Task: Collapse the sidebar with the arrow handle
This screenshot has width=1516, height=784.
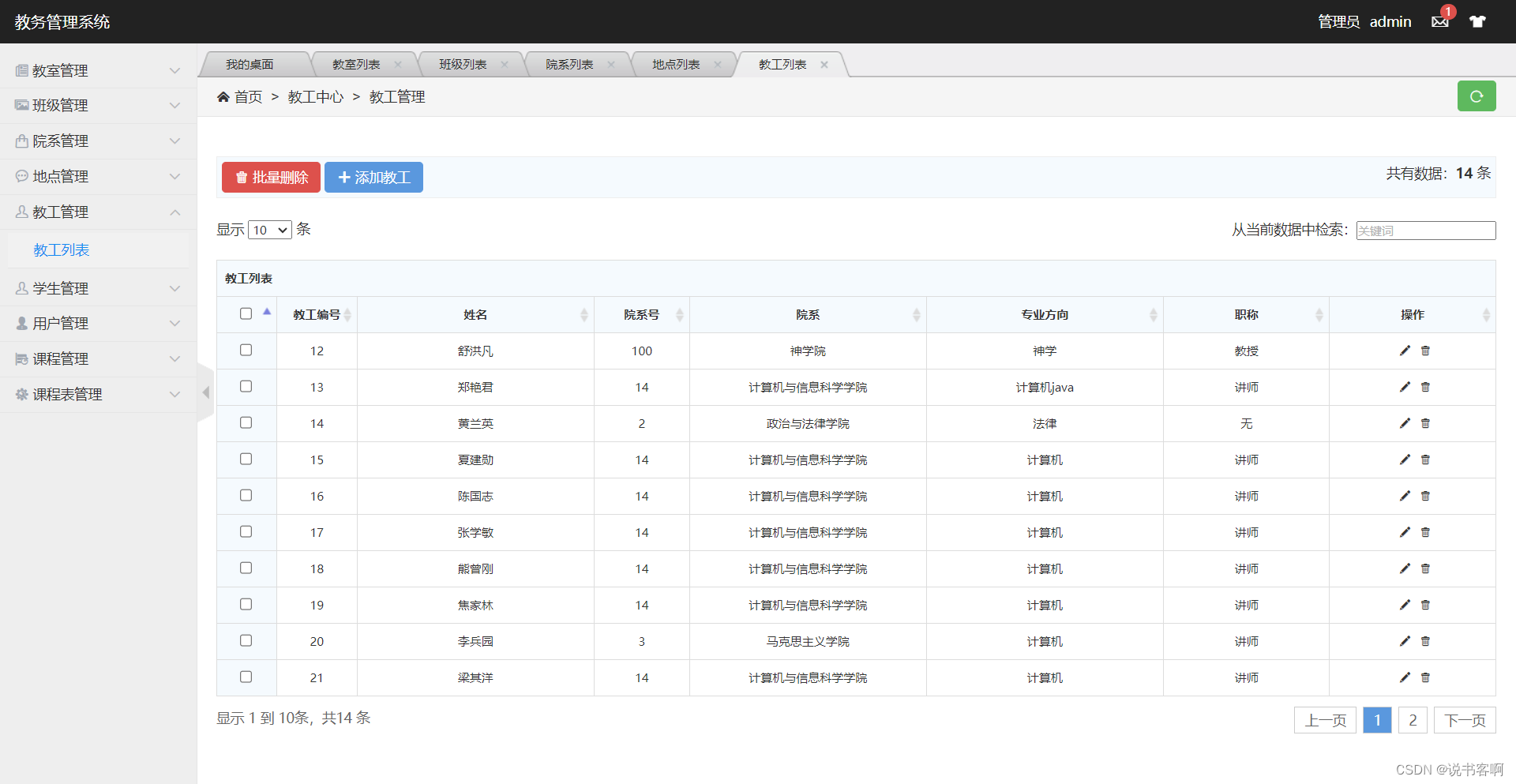Action: pos(205,392)
